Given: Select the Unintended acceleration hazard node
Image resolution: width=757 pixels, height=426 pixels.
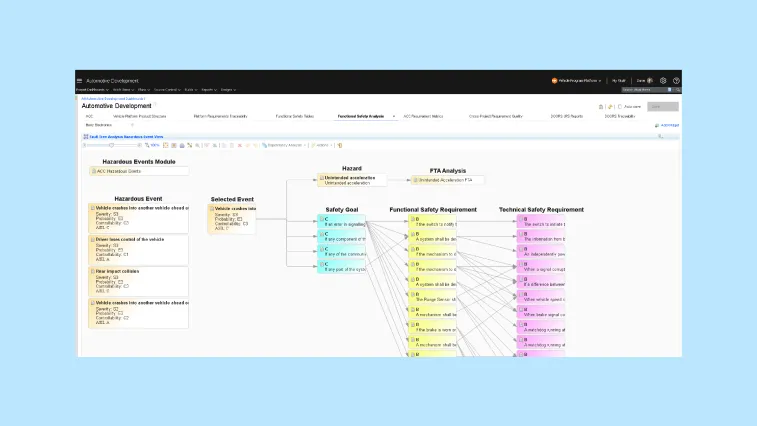Looking at the screenshot, I should pyautogui.click(x=352, y=180).
